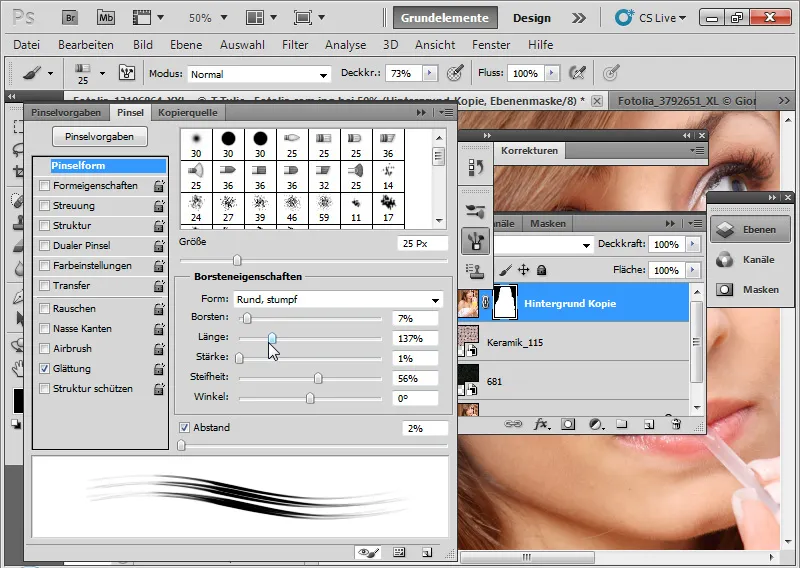
Task: Open layers Fläche fill slider arrow
Action: [692, 270]
